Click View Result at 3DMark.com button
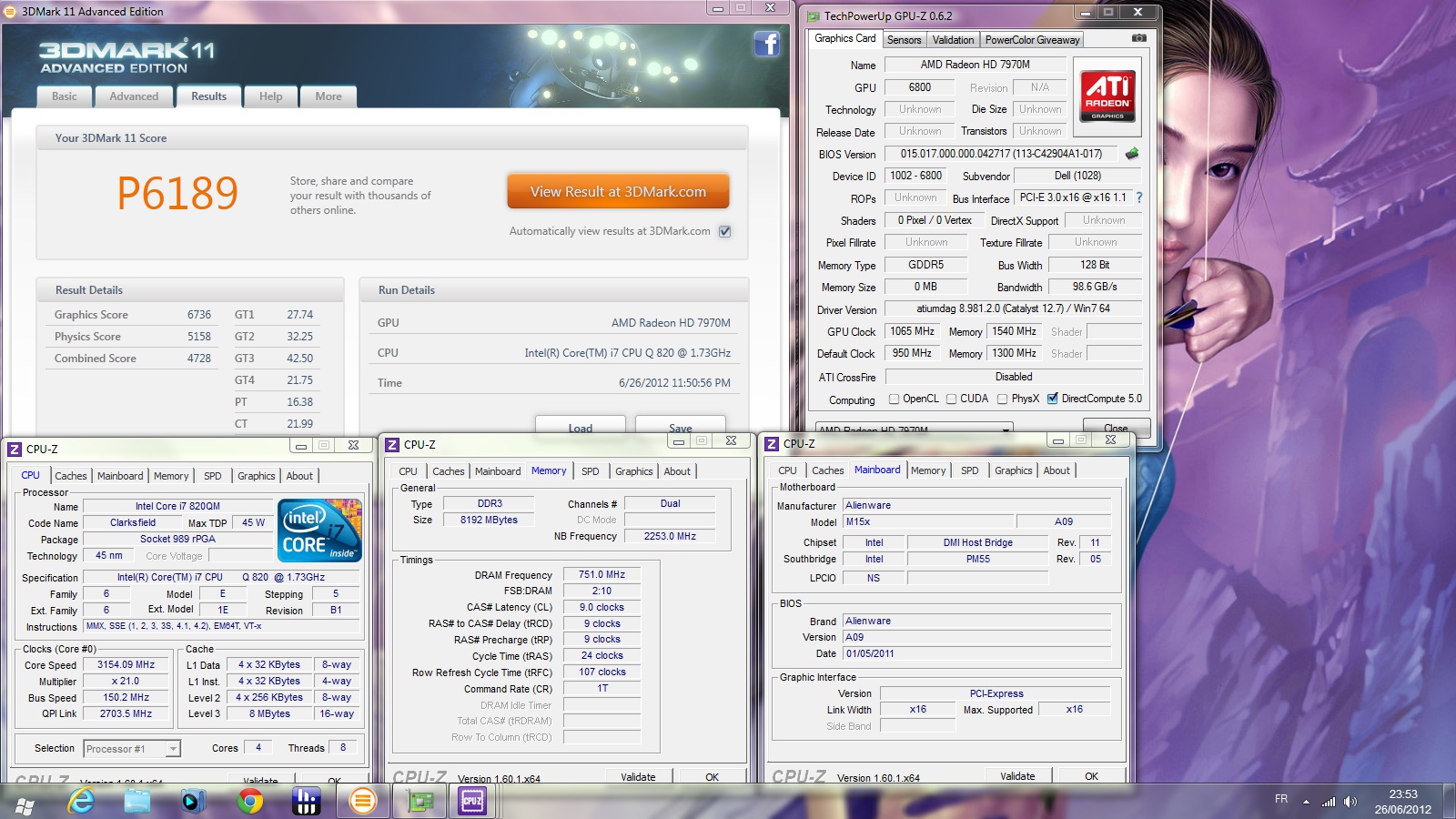 click(x=618, y=192)
